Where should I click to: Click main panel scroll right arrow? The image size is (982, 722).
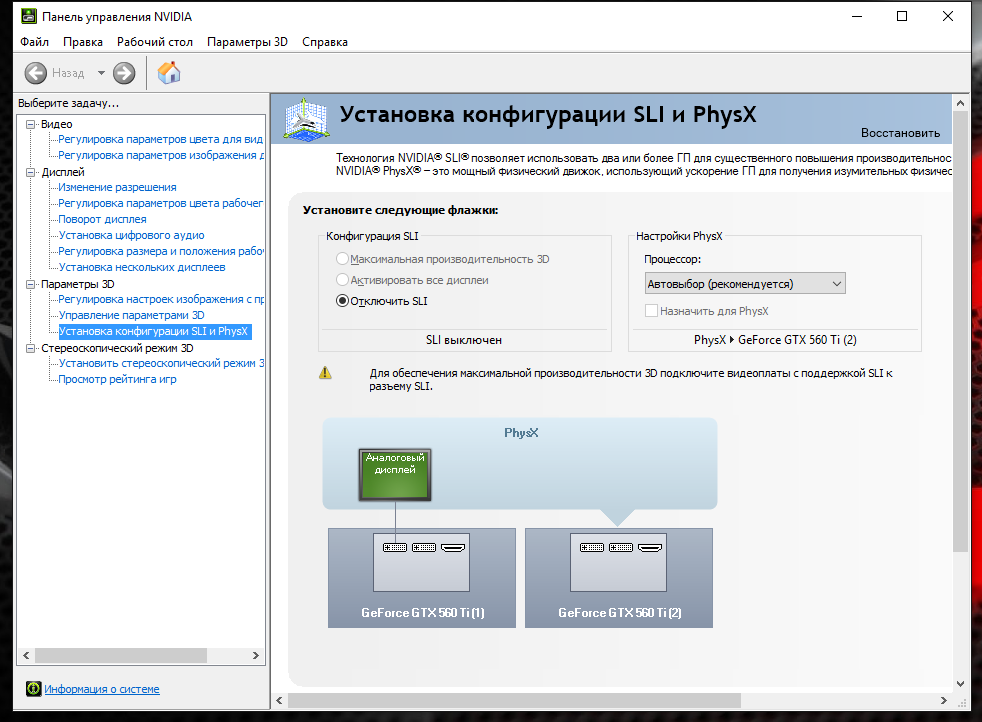[944, 700]
